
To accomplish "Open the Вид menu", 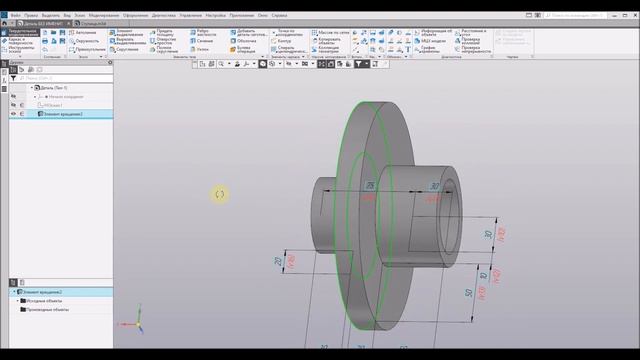I will 67,15.
